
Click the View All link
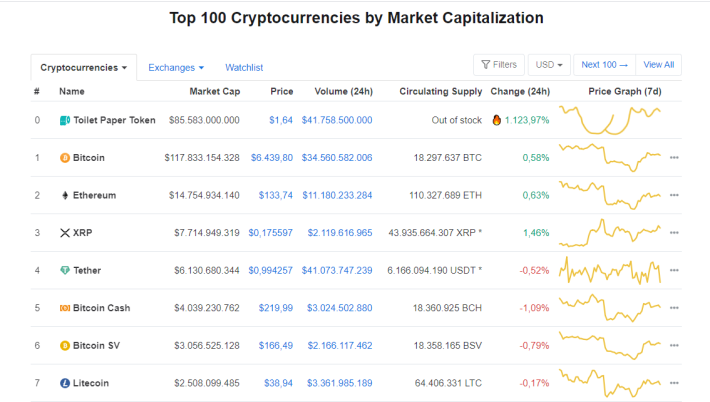point(658,65)
